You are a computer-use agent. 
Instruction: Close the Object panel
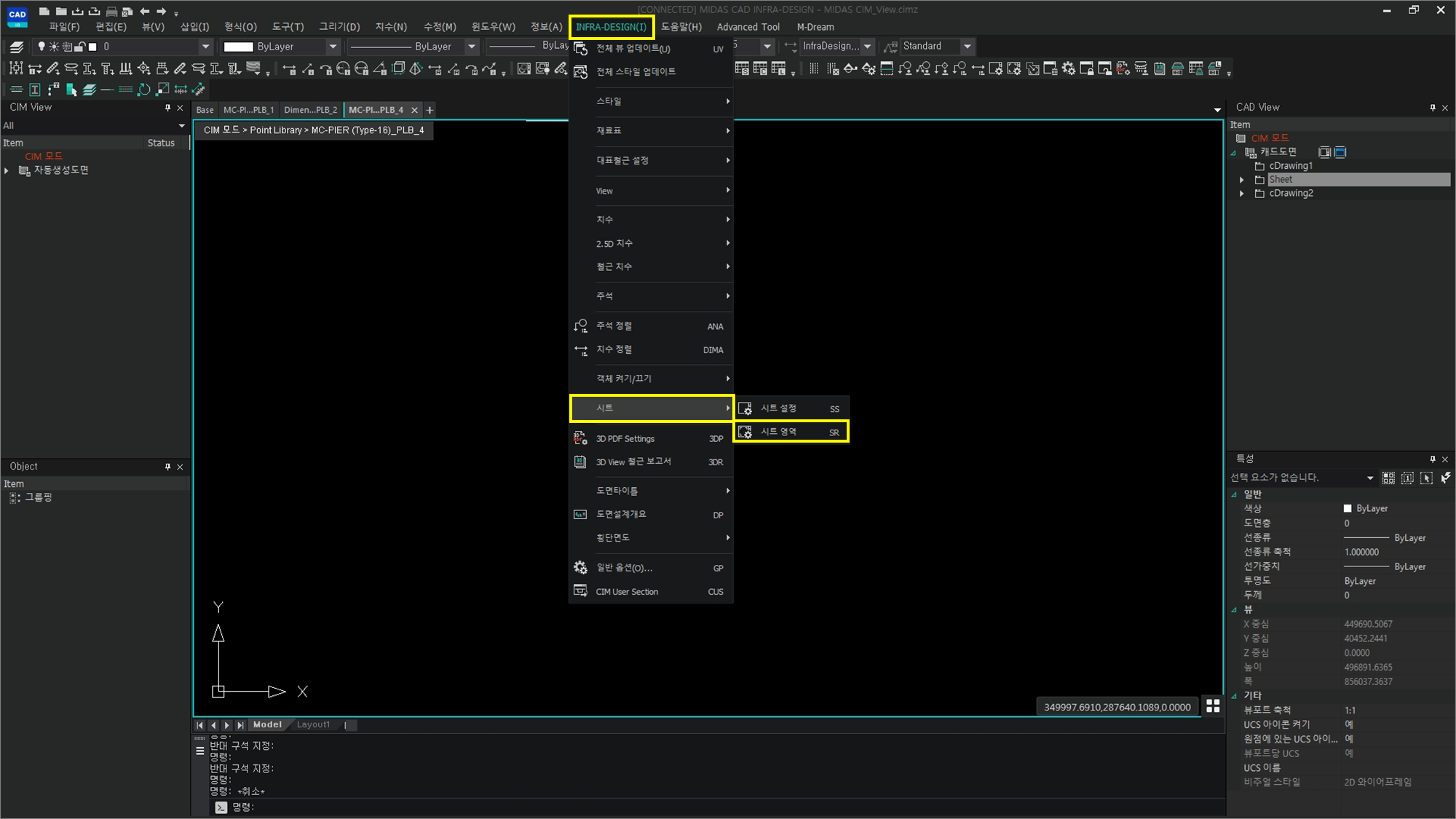pyautogui.click(x=181, y=467)
